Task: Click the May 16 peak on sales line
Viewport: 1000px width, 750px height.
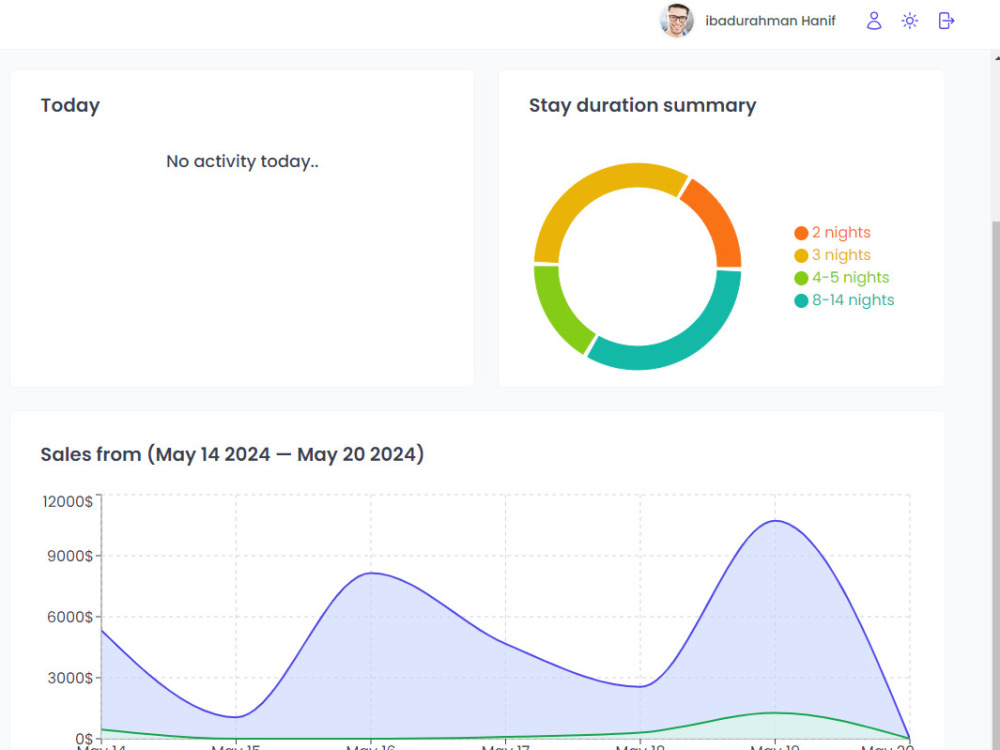Action: tap(371, 573)
